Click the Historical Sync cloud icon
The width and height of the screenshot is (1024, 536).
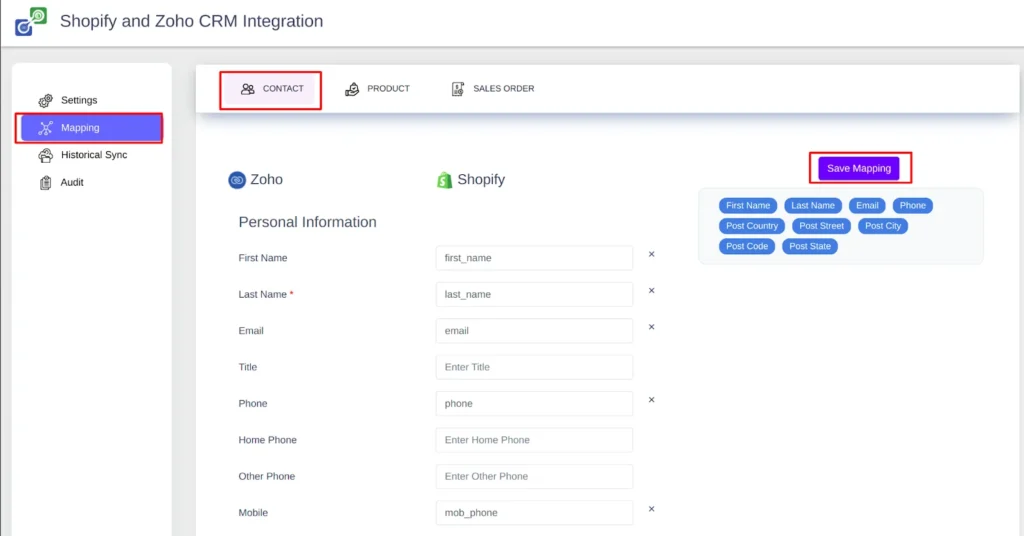pyautogui.click(x=45, y=155)
